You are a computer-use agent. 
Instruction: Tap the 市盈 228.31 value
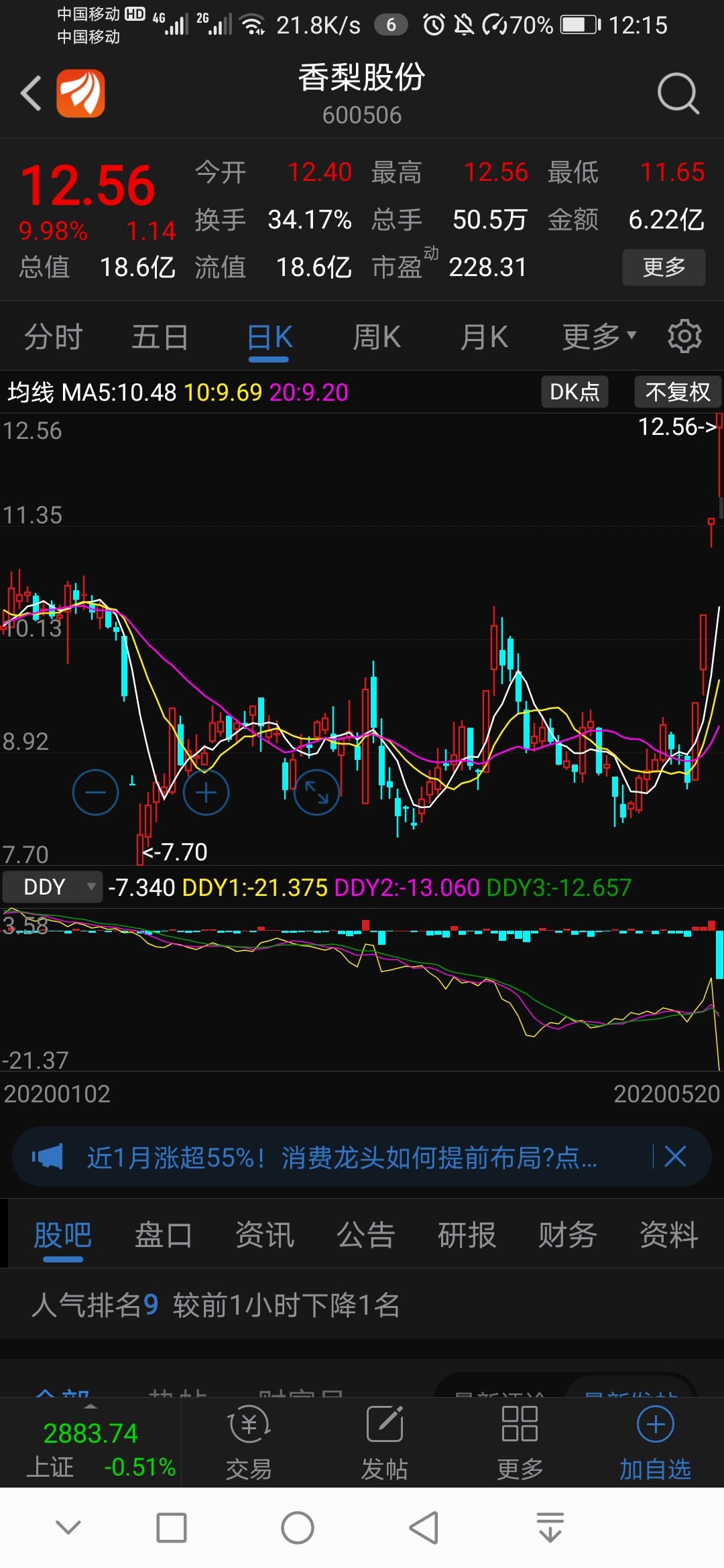pyautogui.click(x=487, y=267)
